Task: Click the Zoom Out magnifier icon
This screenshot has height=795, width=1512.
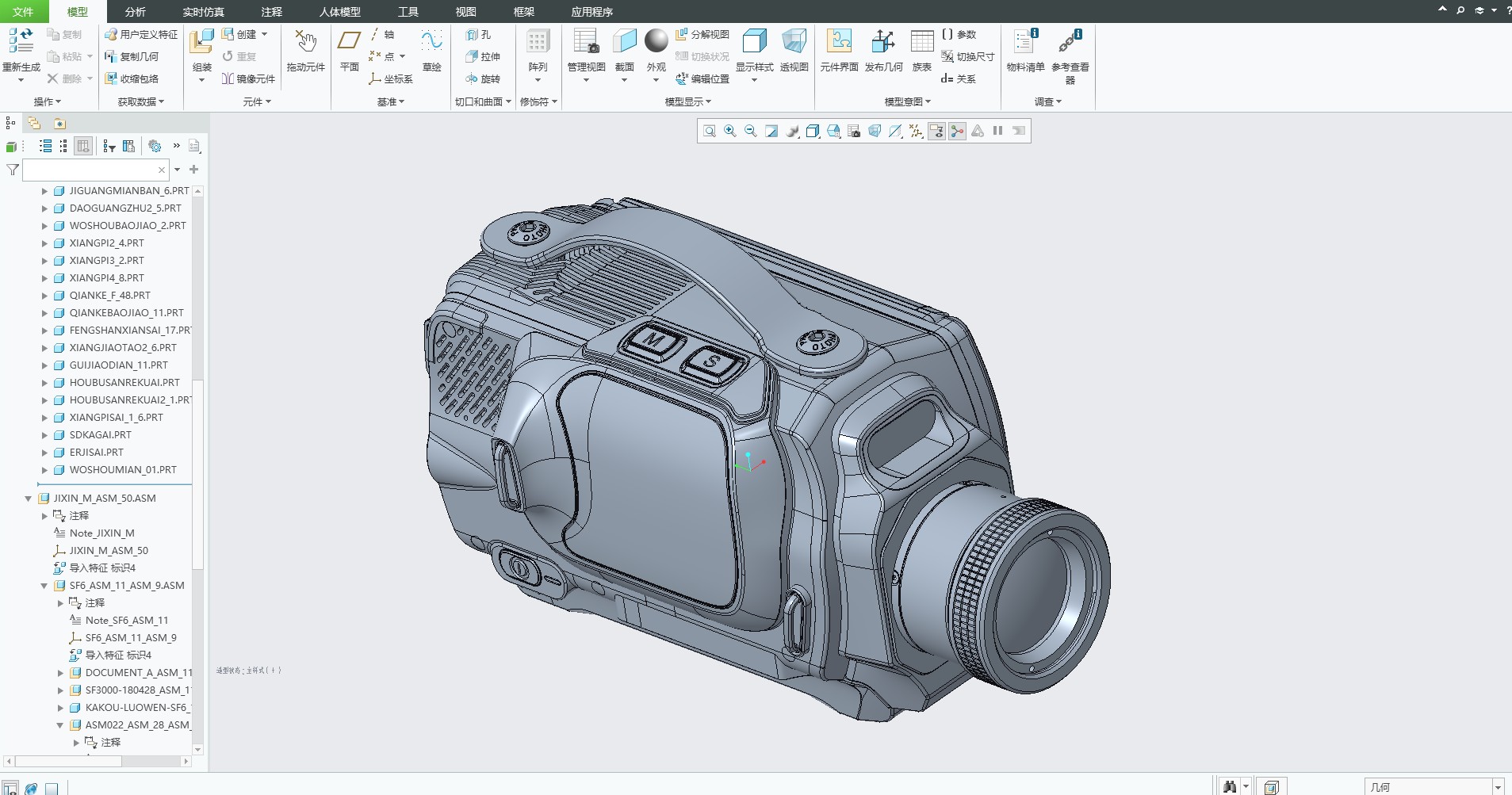Action: tap(751, 131)
